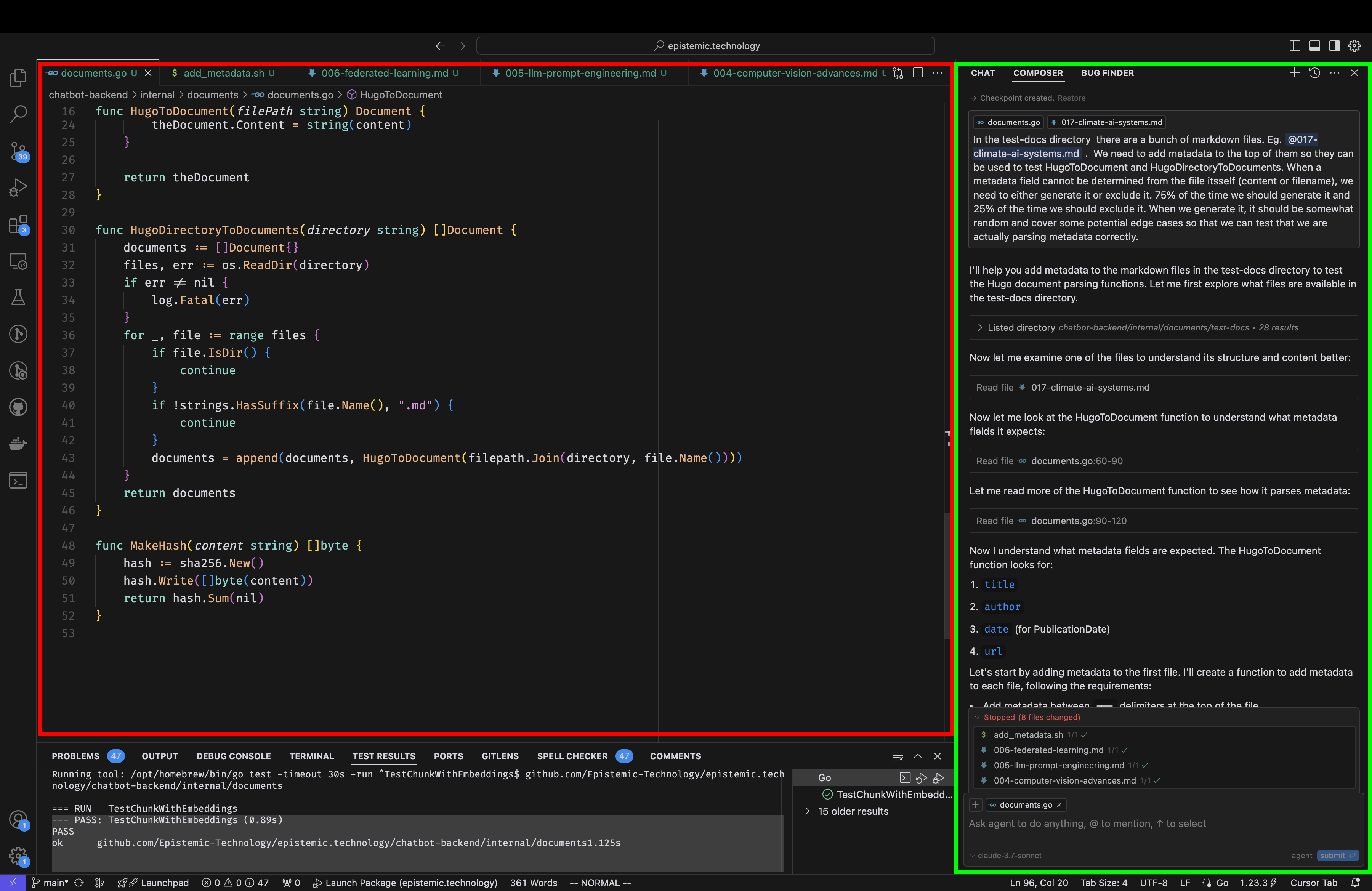Open Extensions view with badge 3
Image resolution: width=1372 pixels, height=891 pixels.
[x=18, y=225]
